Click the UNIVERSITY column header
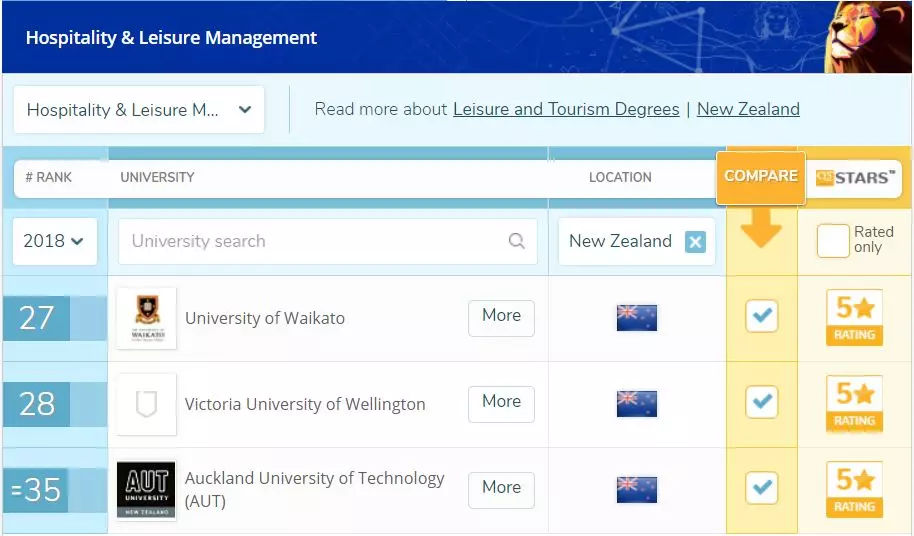The image size is (914, 536). [x=157, y=177]
